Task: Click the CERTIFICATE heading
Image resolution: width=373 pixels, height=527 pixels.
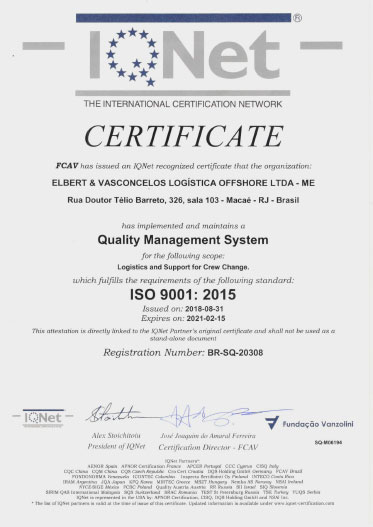Action: [x=184, y=136]
